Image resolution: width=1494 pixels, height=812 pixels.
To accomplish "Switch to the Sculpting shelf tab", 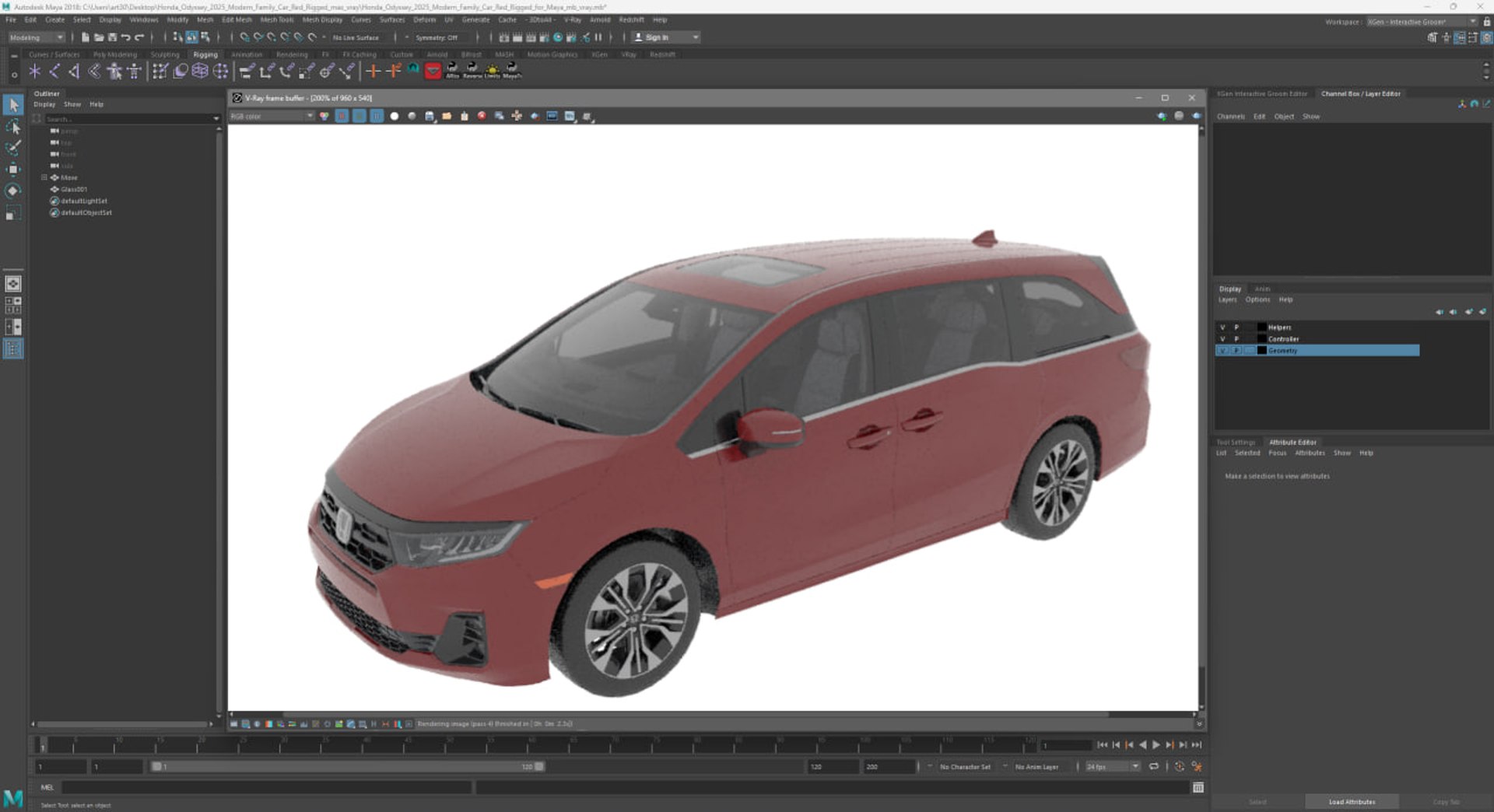I will click(165, 55).
